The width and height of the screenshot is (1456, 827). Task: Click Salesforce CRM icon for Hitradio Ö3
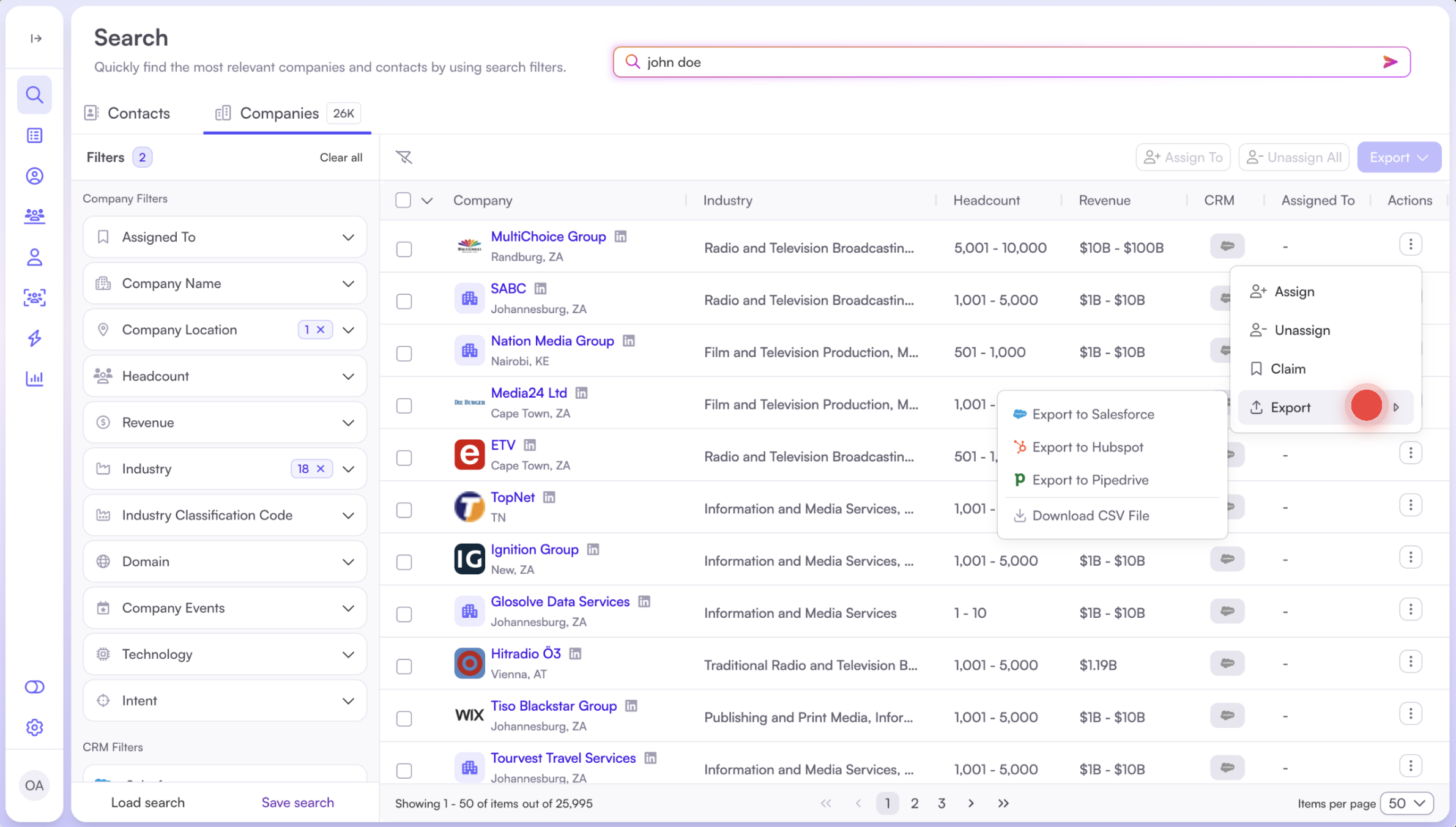(x=1227, y=663)
